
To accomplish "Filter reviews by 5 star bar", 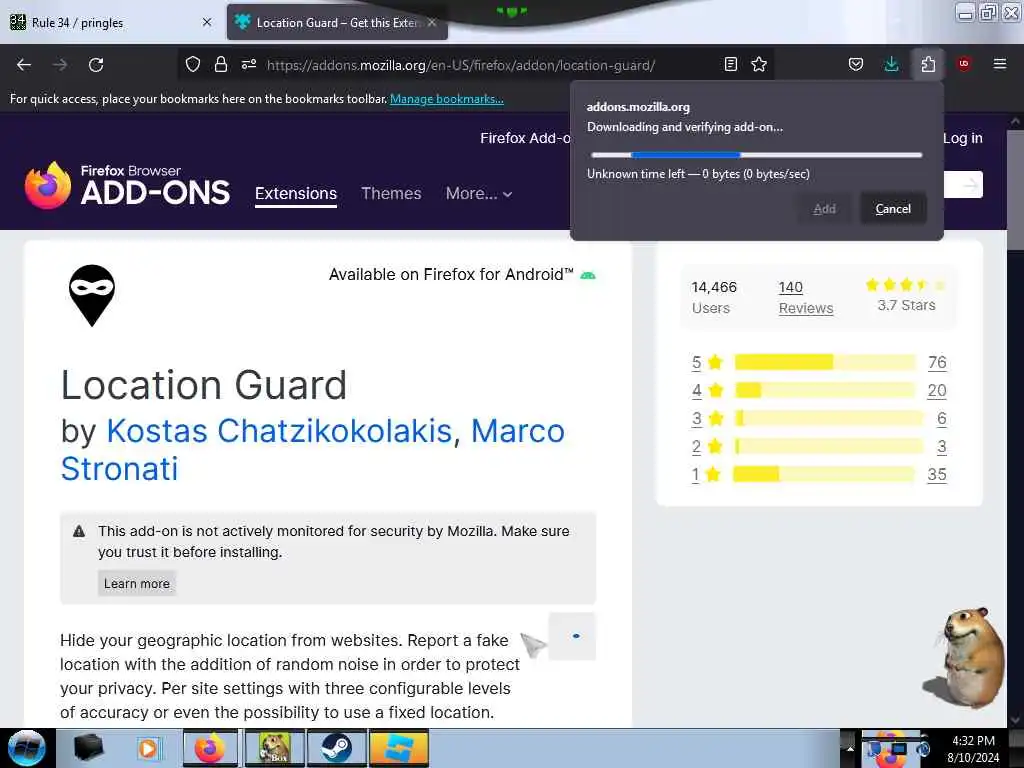I will [825, 362].
